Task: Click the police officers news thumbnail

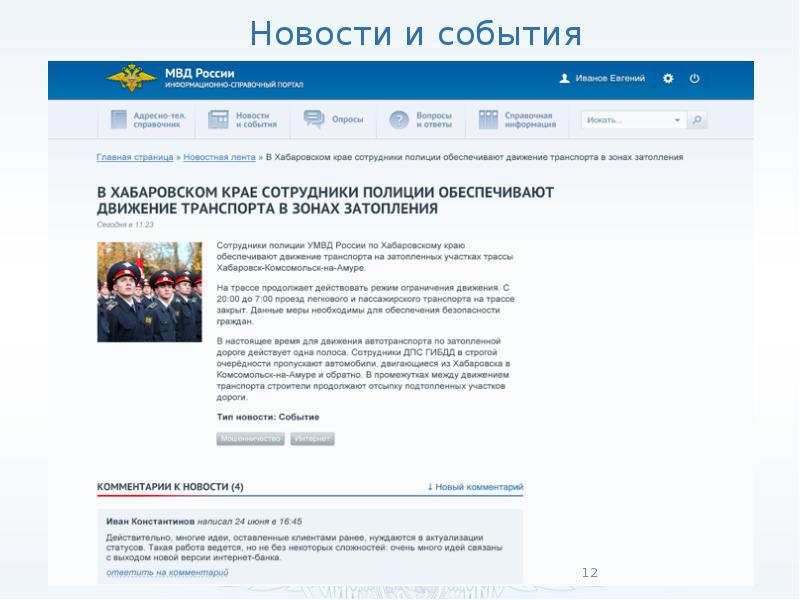Action: (x=149, y=292)
